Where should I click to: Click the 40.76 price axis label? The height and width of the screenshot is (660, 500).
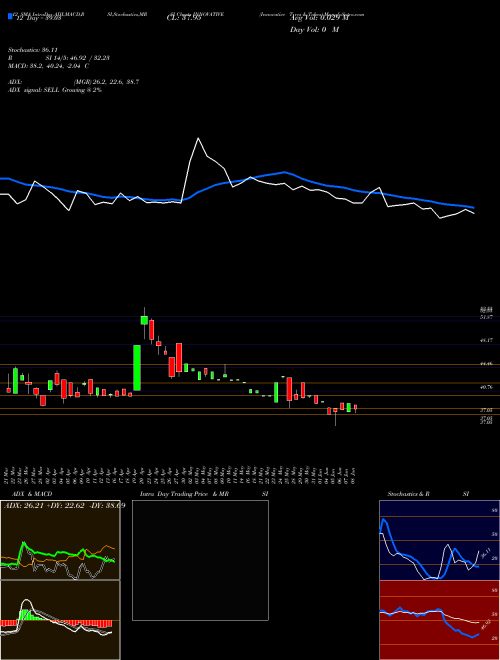coord(487,386)
